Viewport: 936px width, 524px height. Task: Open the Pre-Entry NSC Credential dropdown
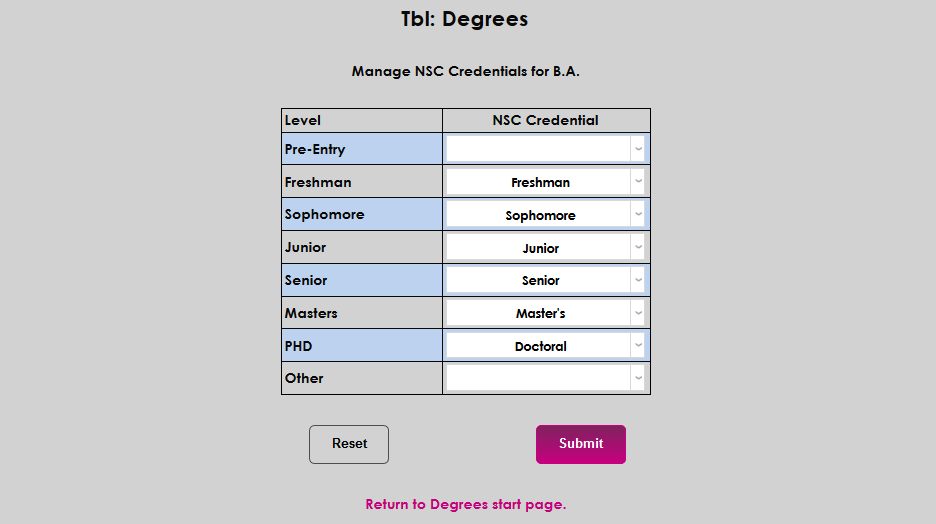pos(545,149)
